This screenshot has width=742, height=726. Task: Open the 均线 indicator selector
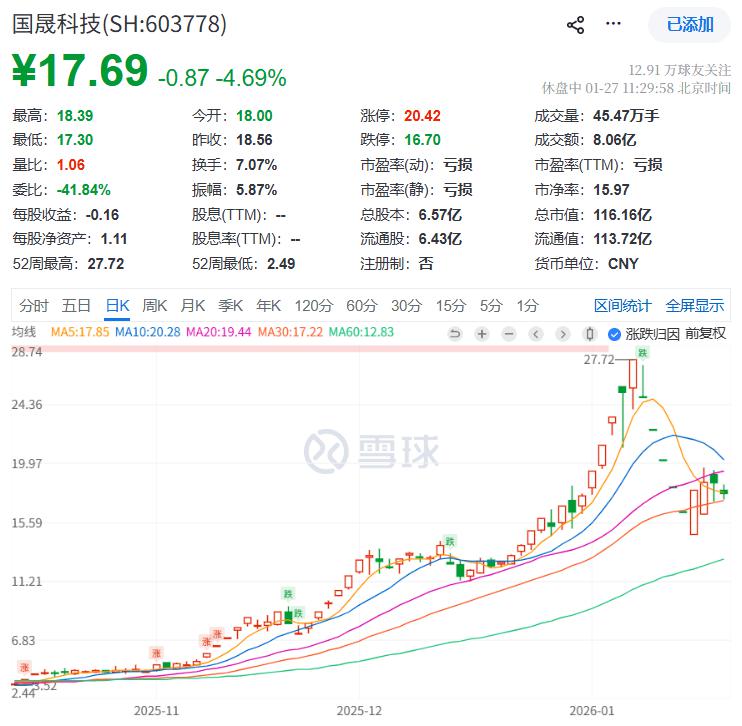click(23, 332)
